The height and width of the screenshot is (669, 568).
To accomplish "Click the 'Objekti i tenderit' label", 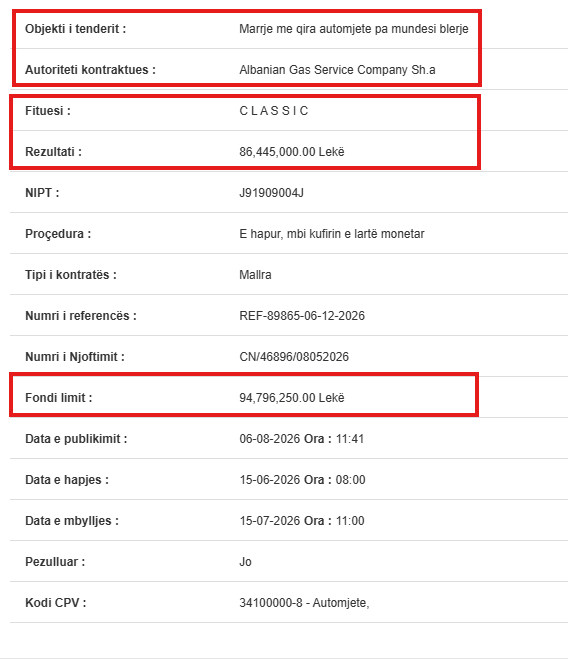I will [76, 29].
